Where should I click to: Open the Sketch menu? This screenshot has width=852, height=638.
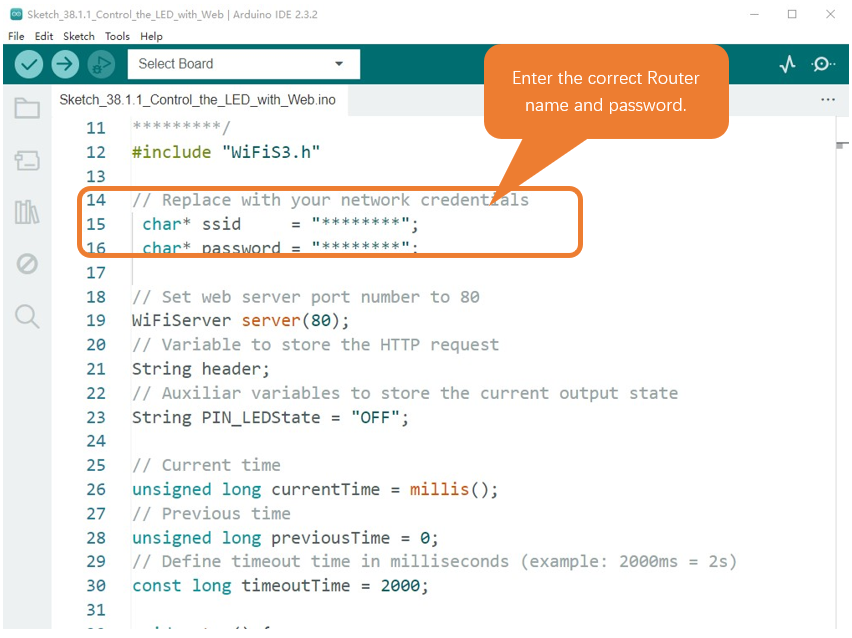(x=79, y=36)
